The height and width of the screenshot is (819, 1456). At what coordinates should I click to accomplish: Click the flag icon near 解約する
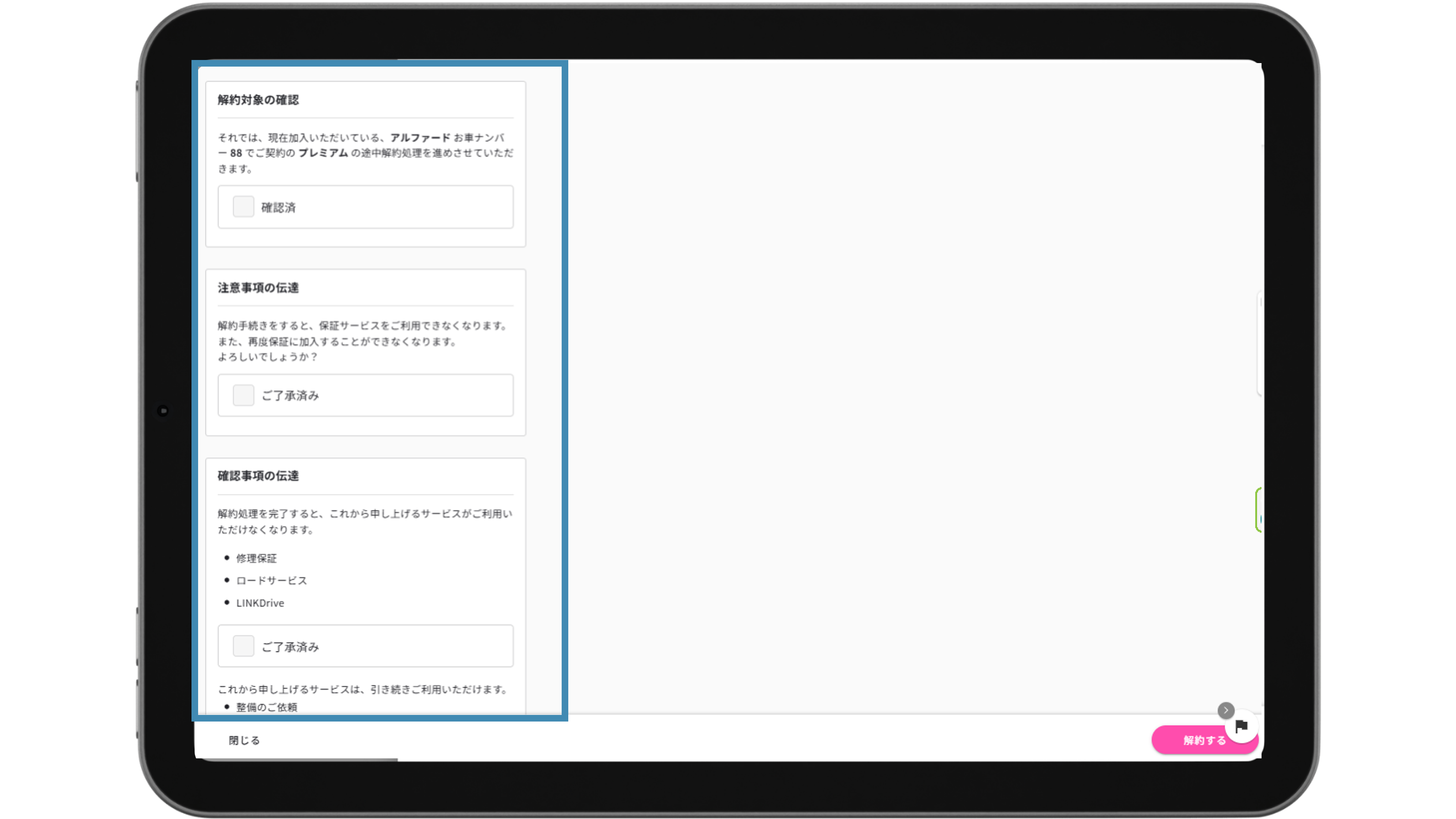[x=1241, y=727]
